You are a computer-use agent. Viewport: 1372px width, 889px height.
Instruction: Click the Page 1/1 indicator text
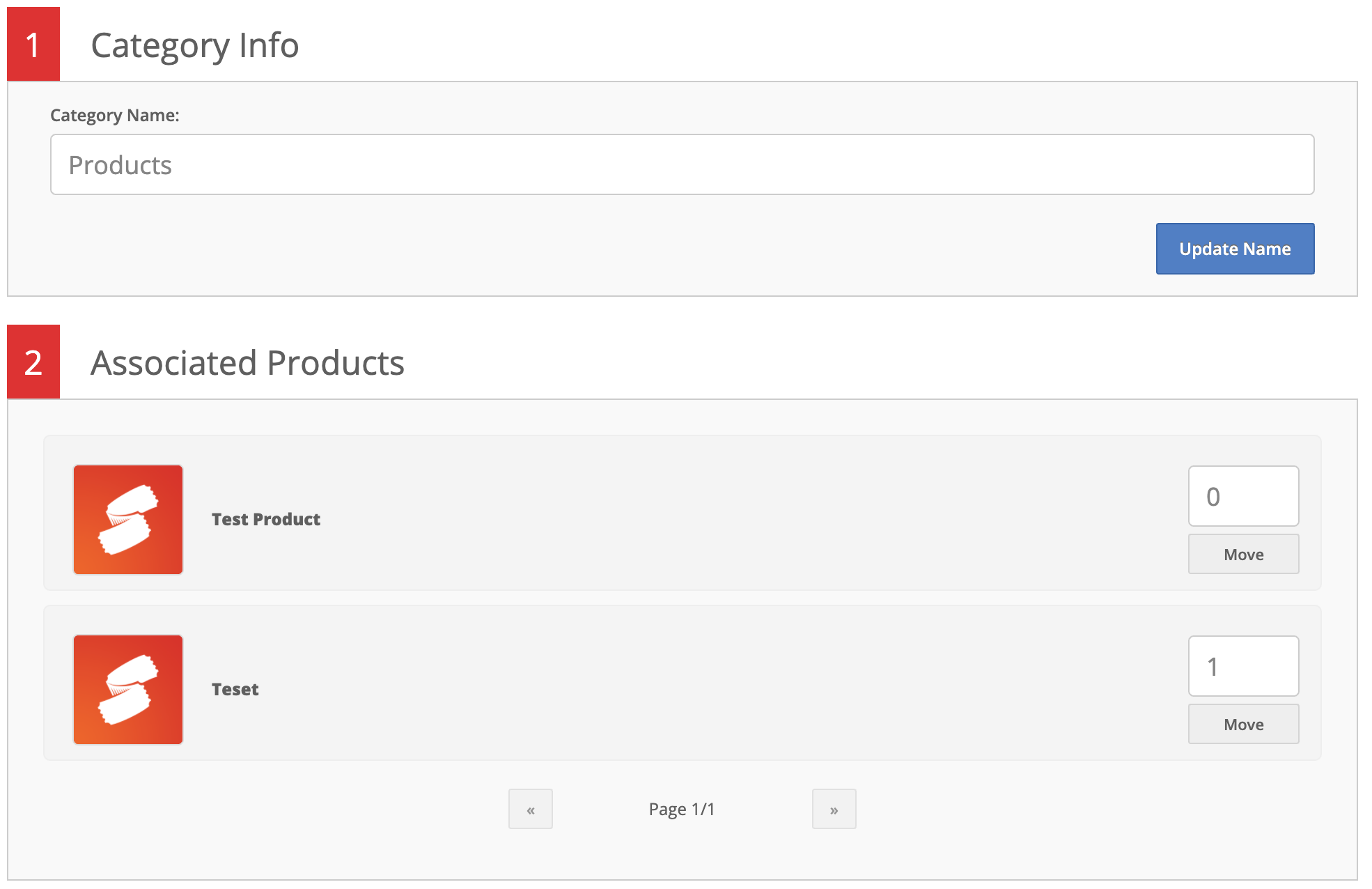[x=682, y=809]
